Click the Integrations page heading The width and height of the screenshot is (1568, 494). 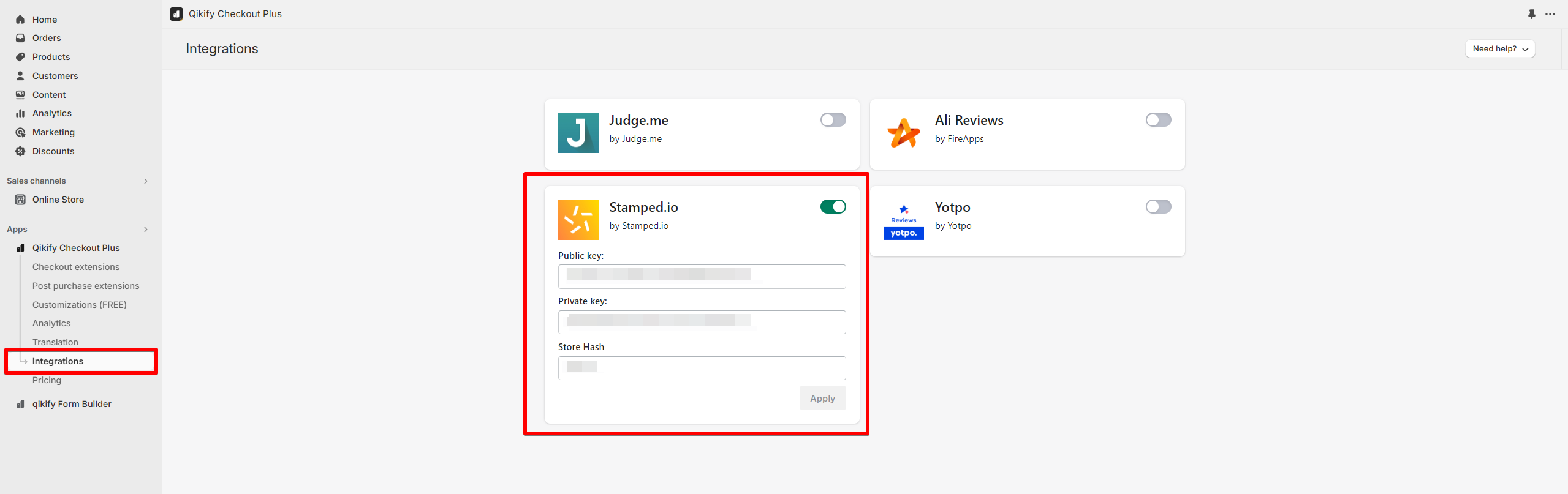pos(222,49)
